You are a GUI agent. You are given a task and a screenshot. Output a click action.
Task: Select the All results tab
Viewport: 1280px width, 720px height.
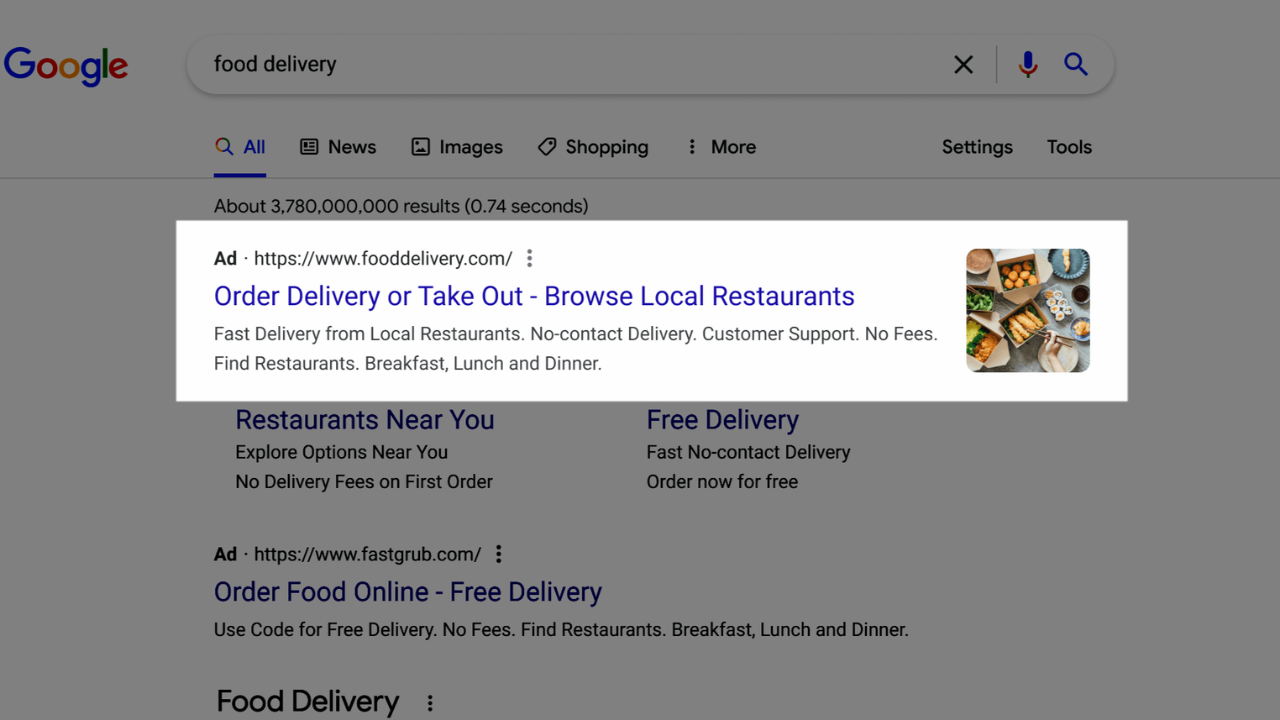coord(240,147)
